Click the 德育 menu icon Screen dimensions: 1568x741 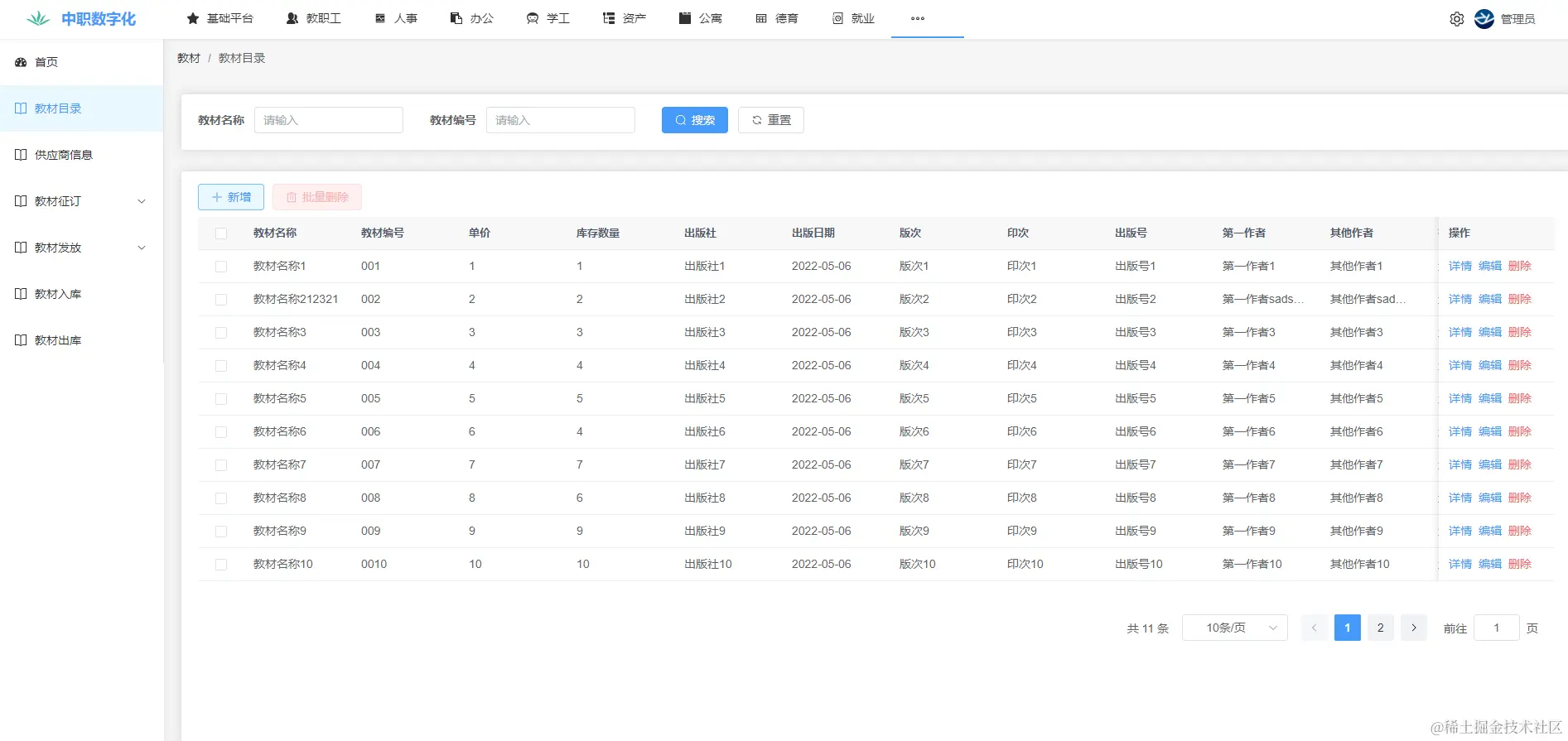tap(761, 18)
